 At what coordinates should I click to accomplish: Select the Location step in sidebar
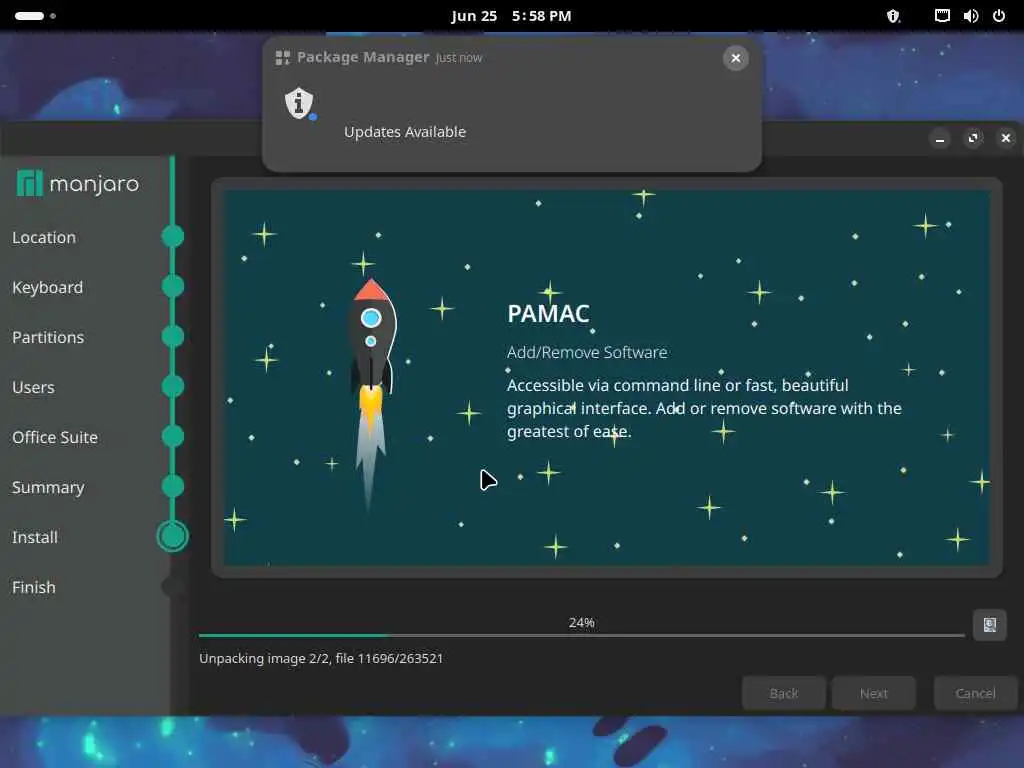click(x=44, y=238)
